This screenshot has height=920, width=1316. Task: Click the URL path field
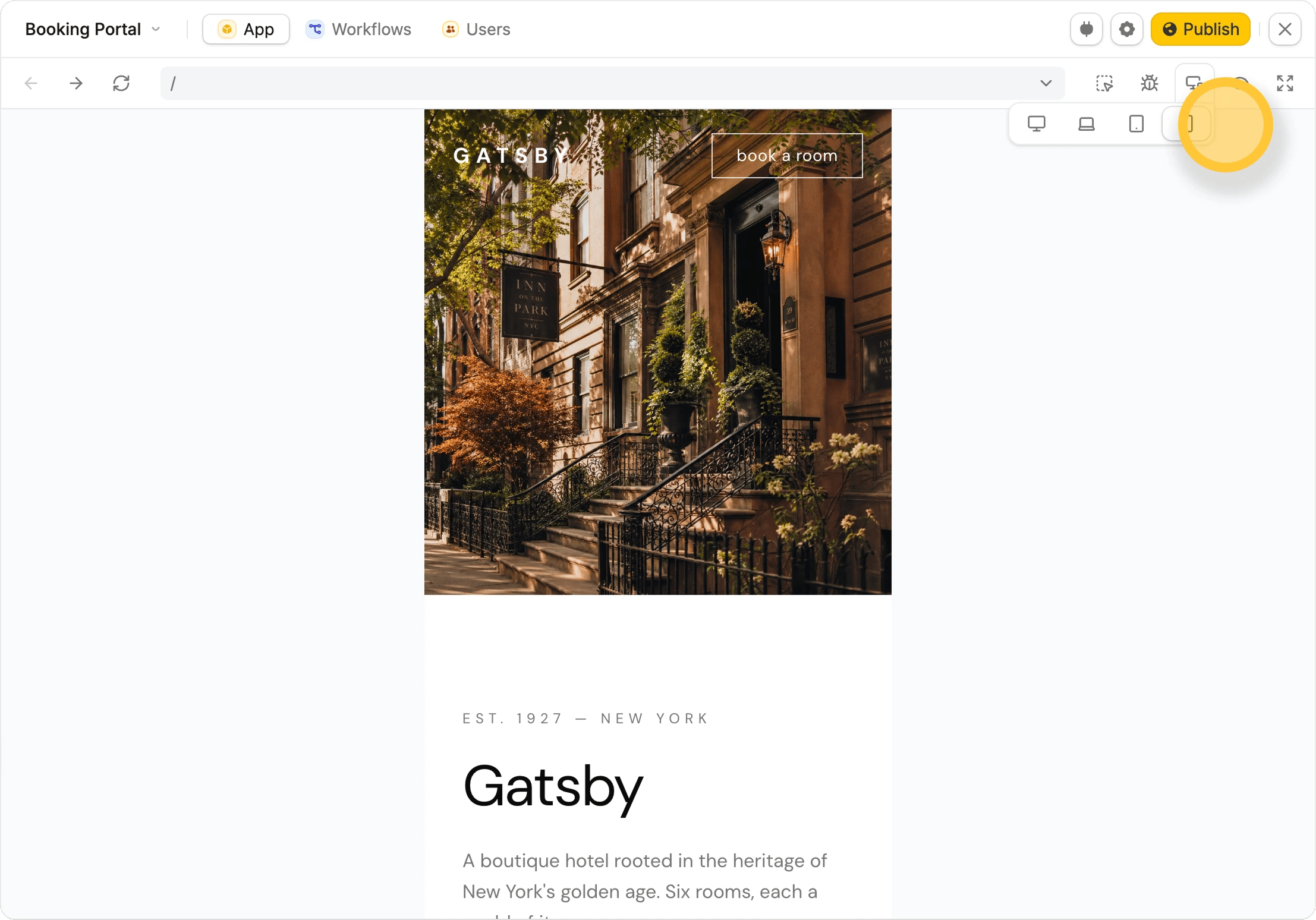tap(612, 83)
